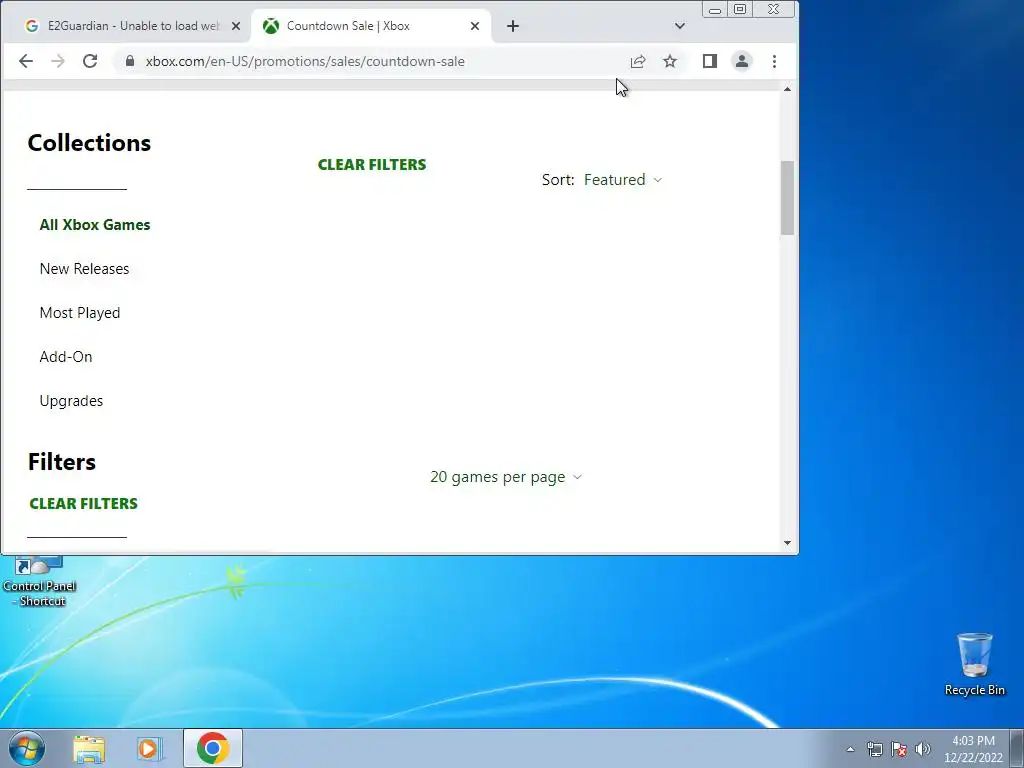This screenshot has width=1024, height=768.
Task: Open Chrome's three-dot menu
Action: [x=775, y=61]
